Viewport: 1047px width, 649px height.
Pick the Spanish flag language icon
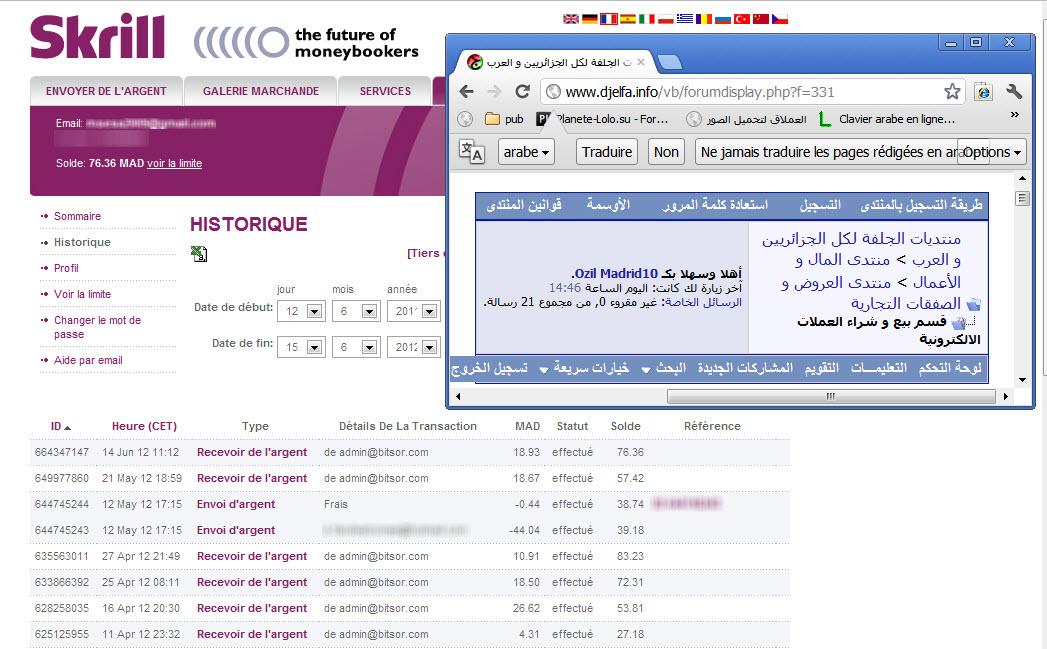click(x=628, y=19)
